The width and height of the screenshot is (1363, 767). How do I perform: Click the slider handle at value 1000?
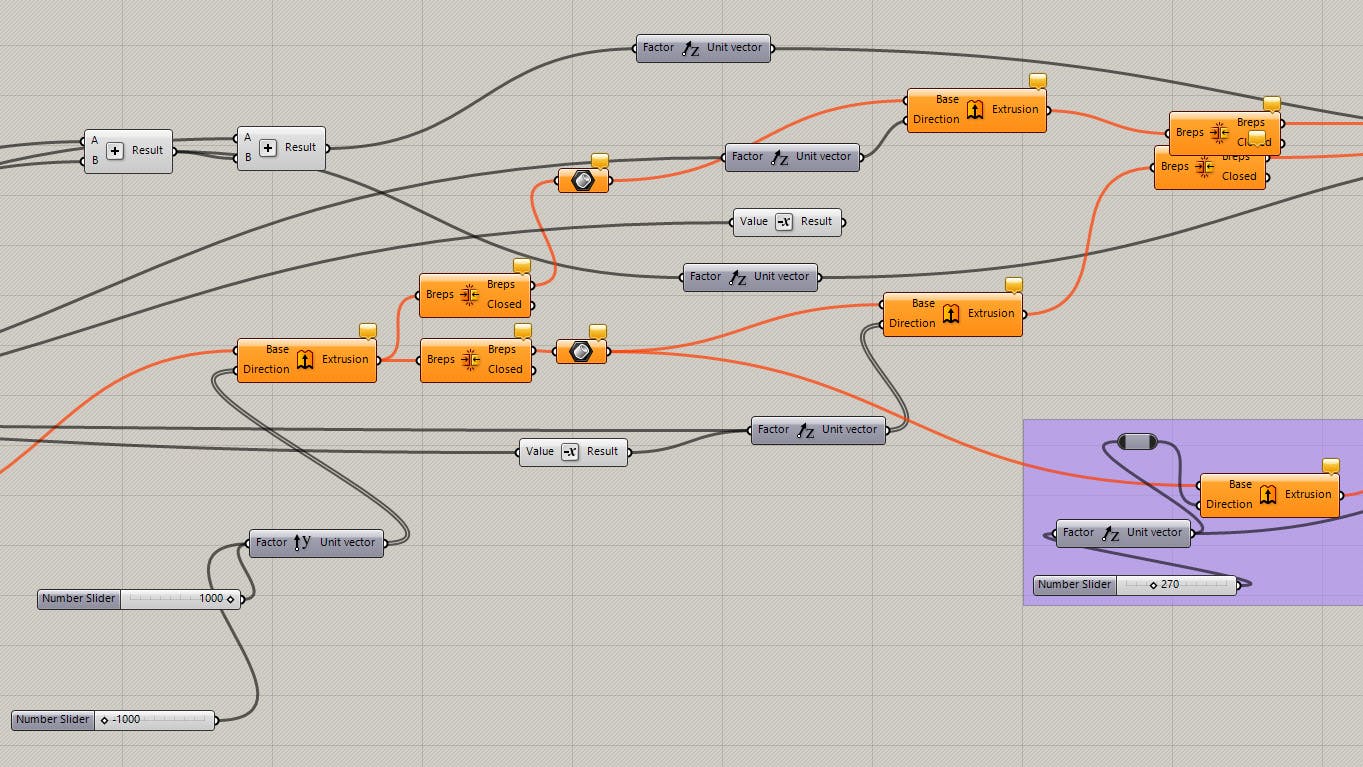(231, 599)
